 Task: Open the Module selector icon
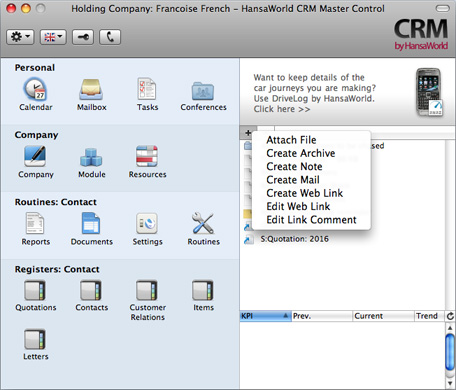point(91,157)
